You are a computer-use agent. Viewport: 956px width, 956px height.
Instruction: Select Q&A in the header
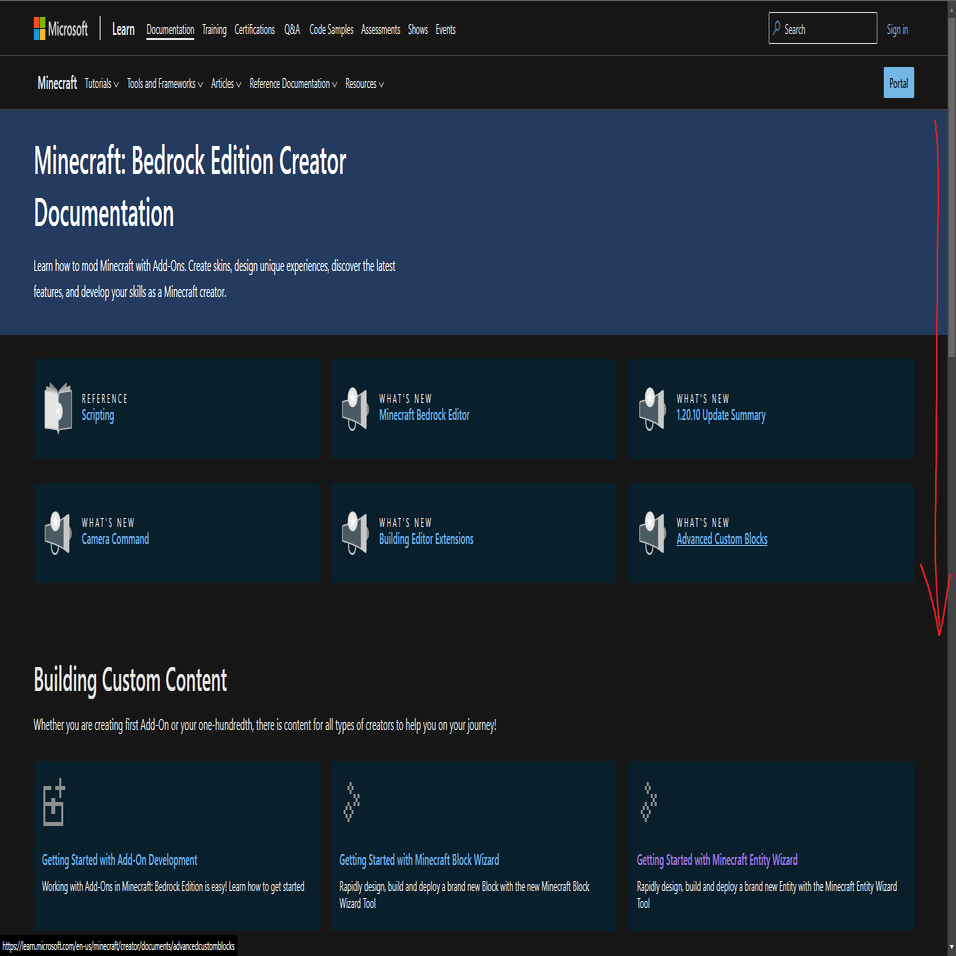click(292, 29)
